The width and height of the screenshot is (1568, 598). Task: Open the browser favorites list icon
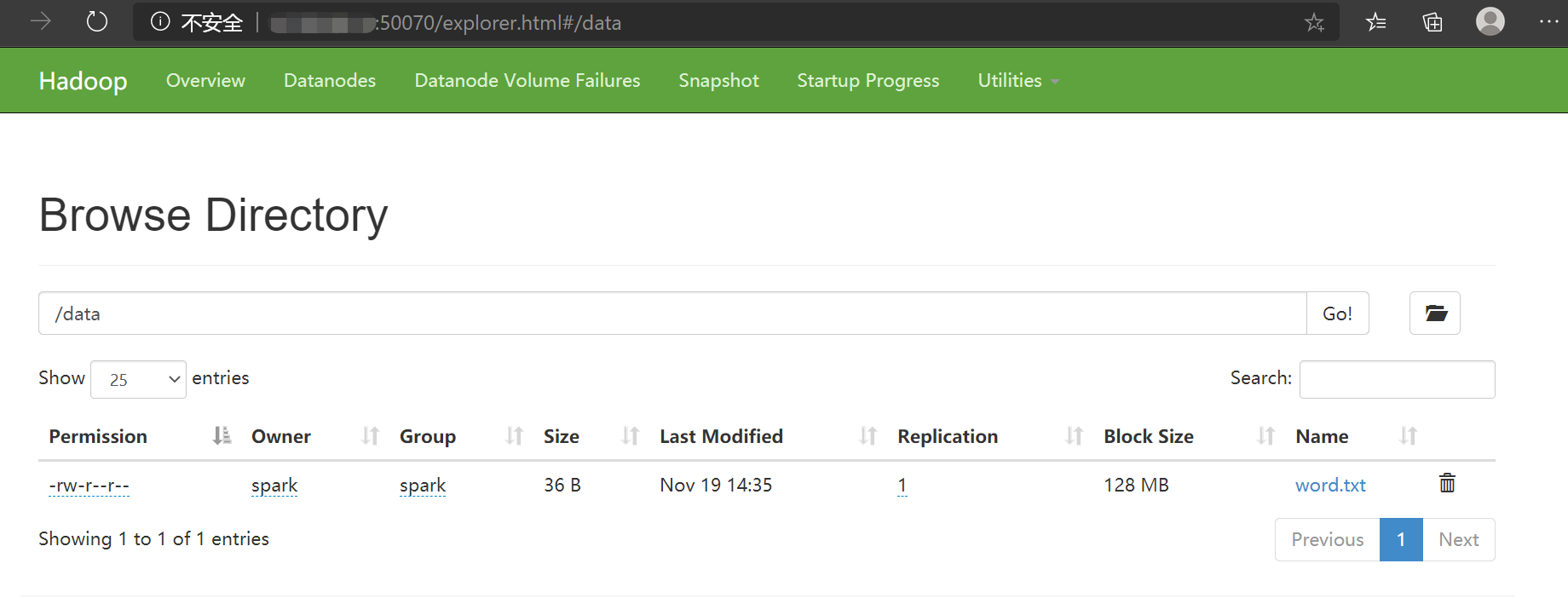[1376, 22]
